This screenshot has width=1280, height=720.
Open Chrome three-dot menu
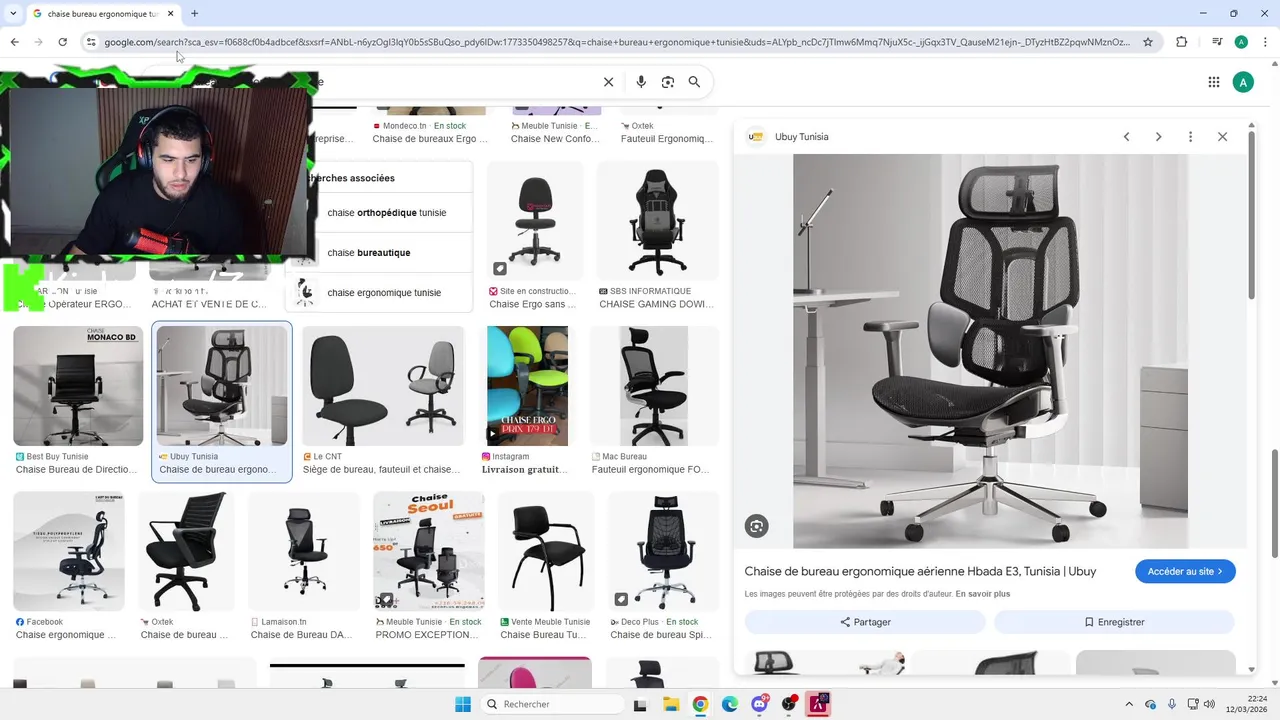pos(1265,42)
